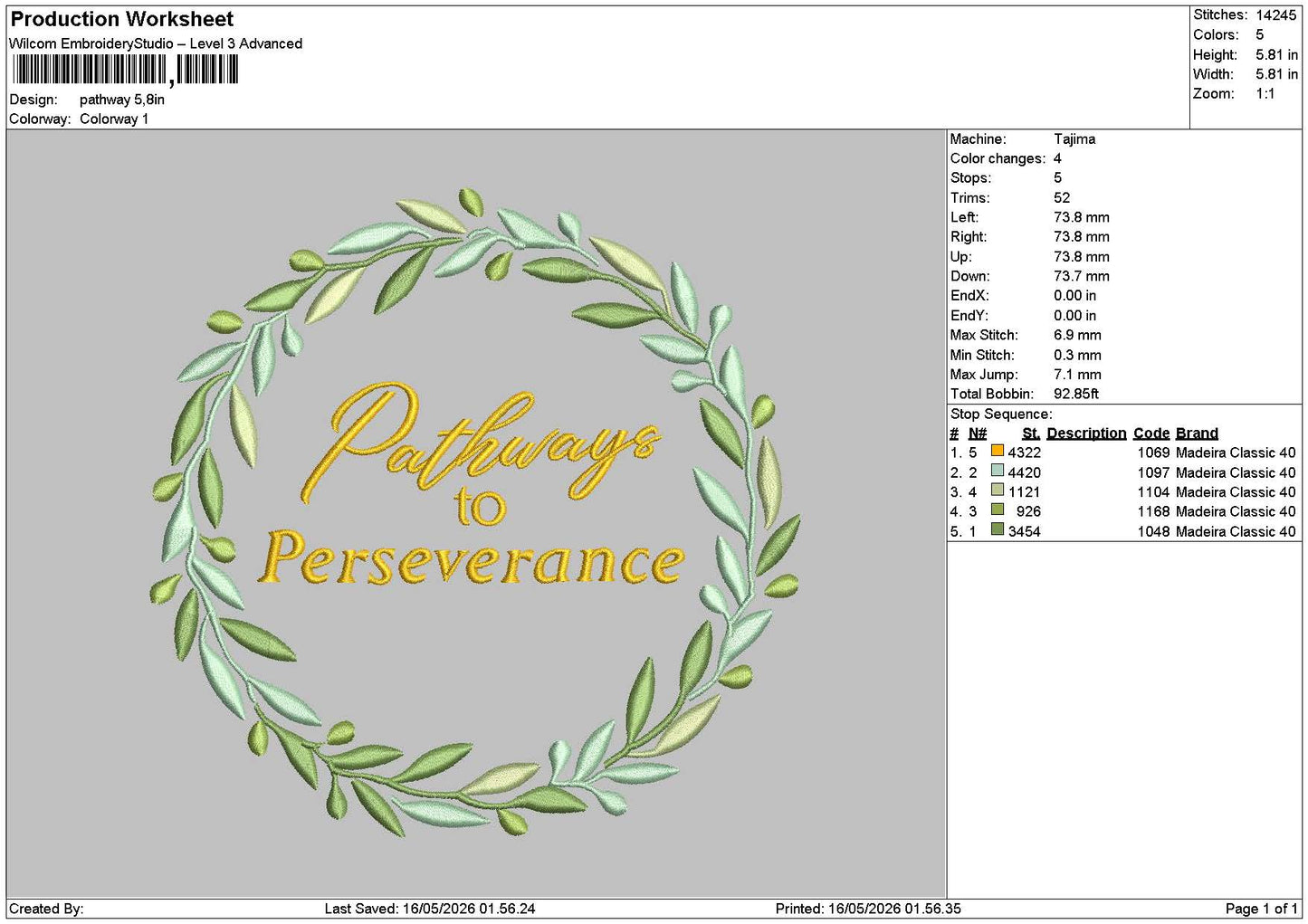1308x924 pixels.
Task: Click the embroidery wreath design preview
Action: 475,511
